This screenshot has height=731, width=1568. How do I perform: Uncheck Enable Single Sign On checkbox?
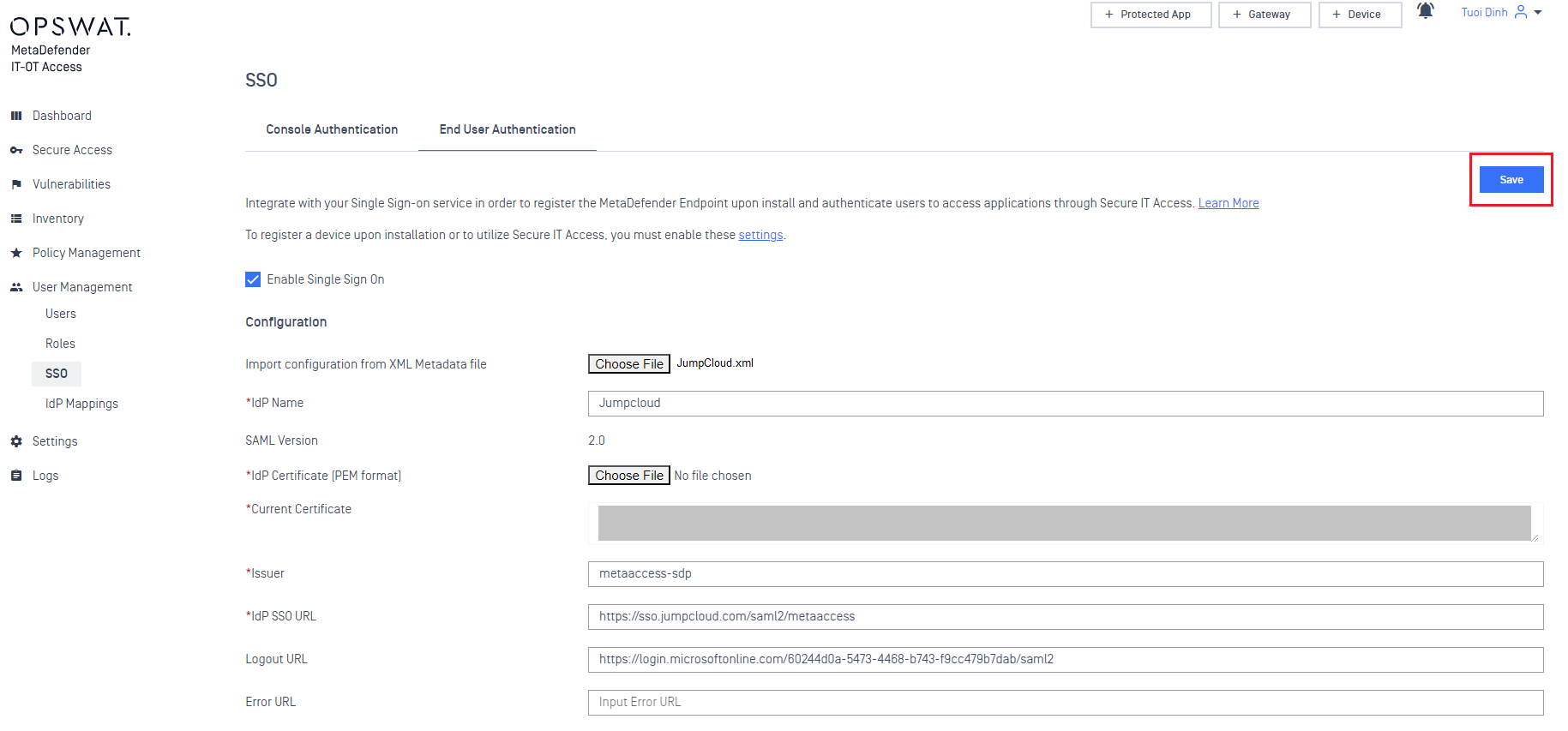[253, 279]
